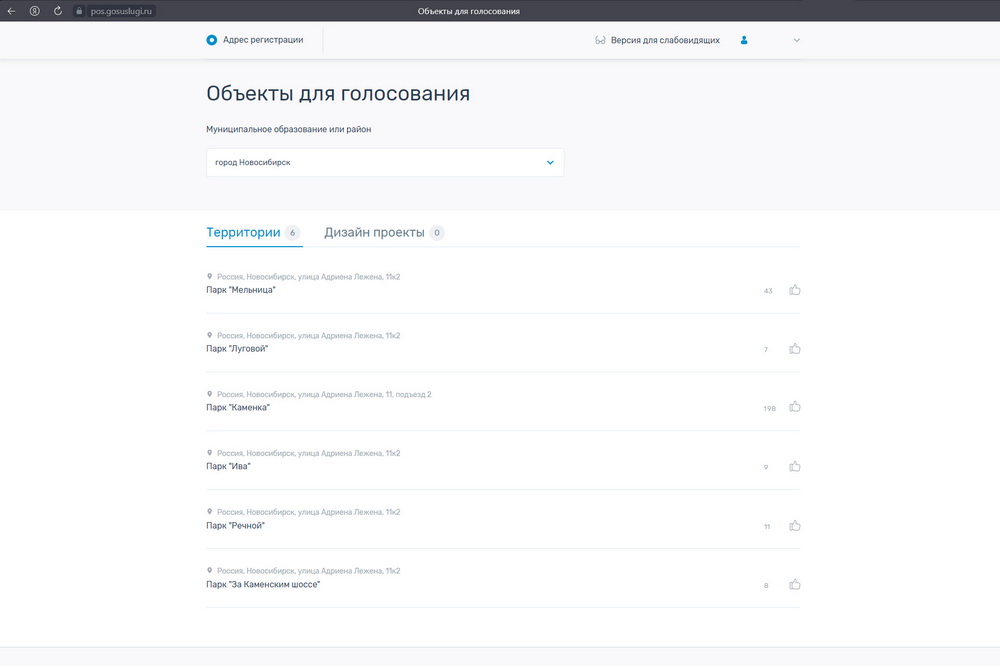Click the pos.gosuslugi.ru address bar
Image resolution: width=1000 pixels, height=666 pixels.
click(120, 11)
